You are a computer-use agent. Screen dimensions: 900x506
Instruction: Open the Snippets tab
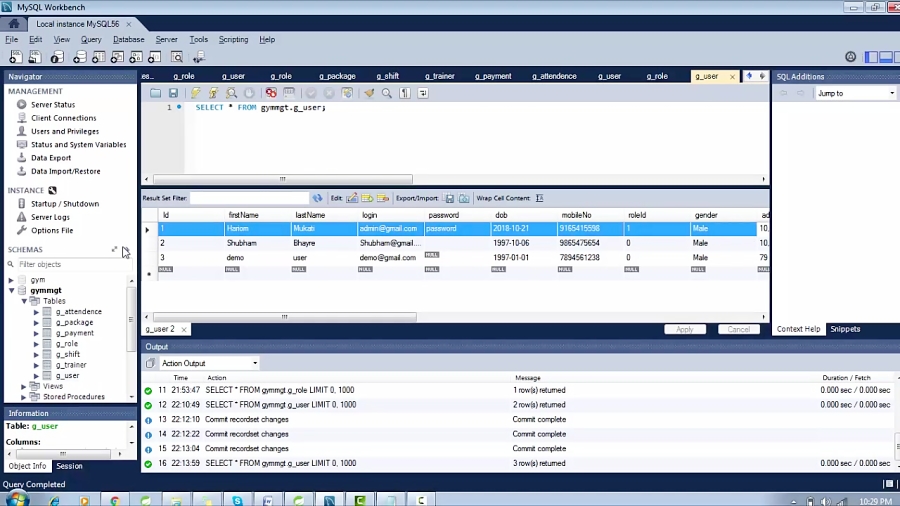pos(845,329)
